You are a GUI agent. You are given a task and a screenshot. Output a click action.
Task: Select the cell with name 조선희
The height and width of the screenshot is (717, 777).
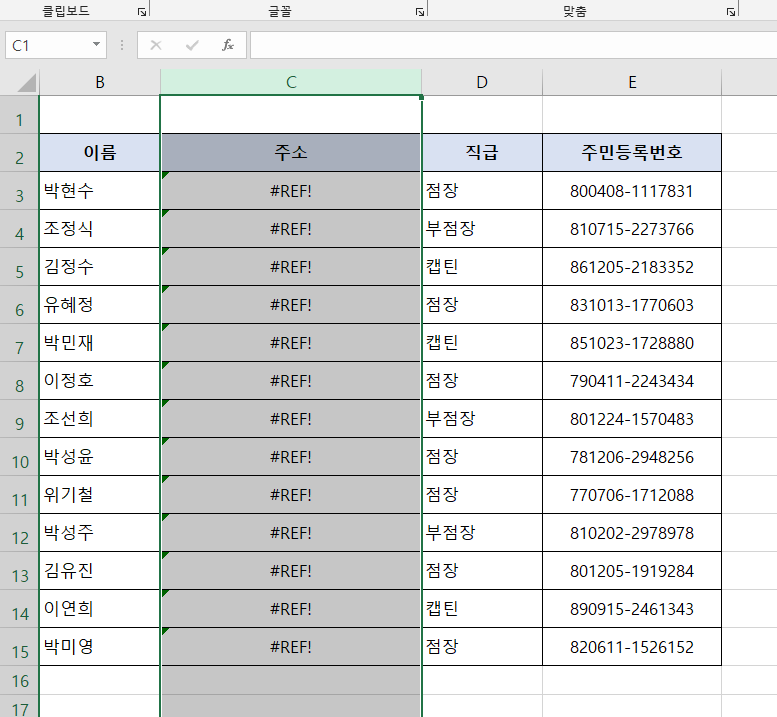[x=100, y=419]
